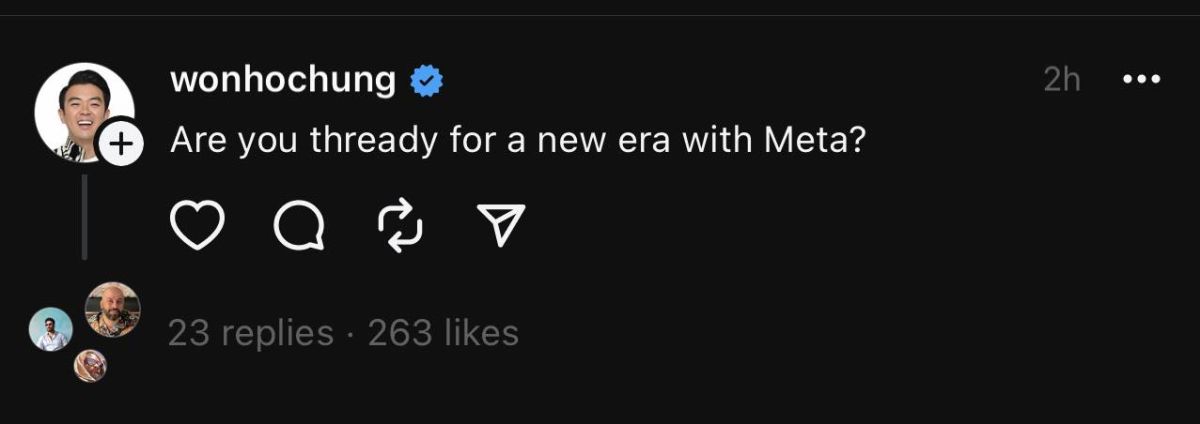Open wonhochung's profile picture

coord(83,111)
